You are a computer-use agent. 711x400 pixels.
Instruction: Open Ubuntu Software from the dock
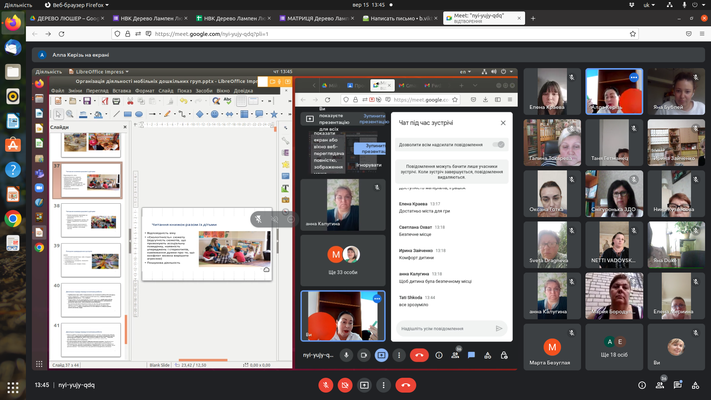click(x=13, y=145)
